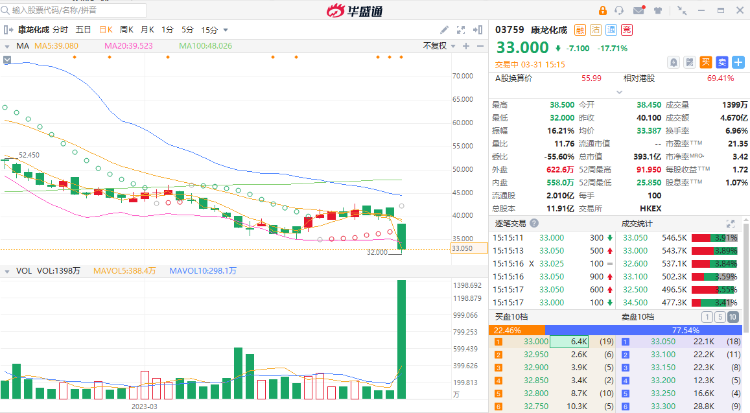The width and height of the screenshot is (750, 413).
Task: Expand the 15分 minute interval dropdown
Action: coord(214,30)
